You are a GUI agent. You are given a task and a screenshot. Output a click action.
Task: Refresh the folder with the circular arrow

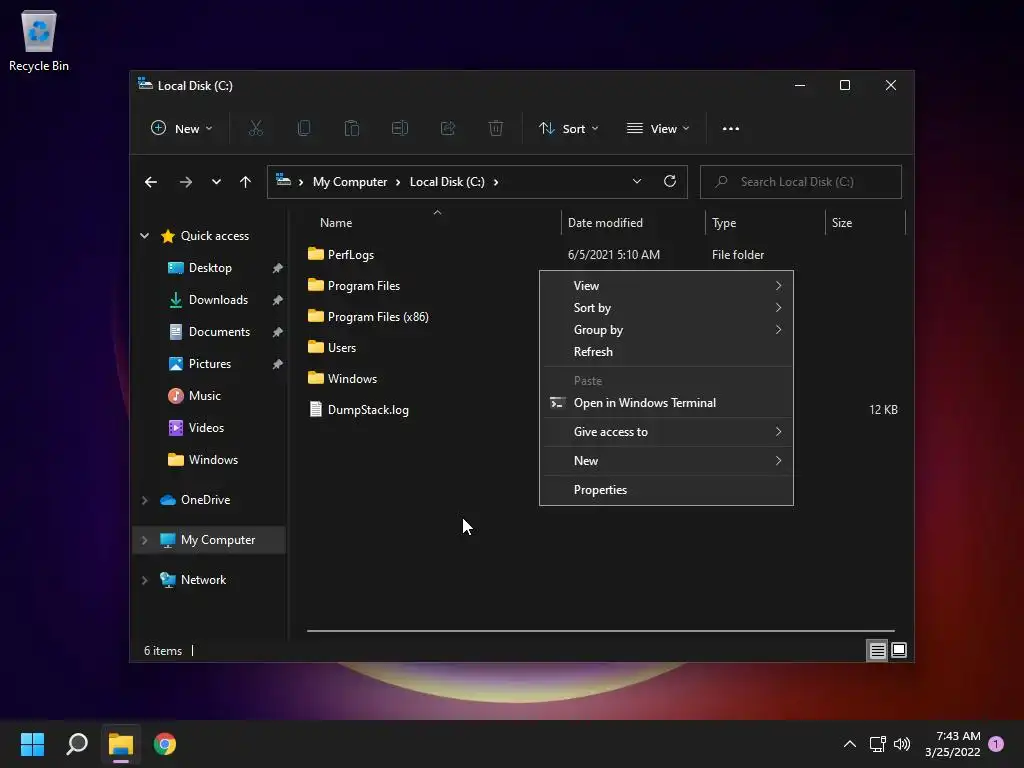670,182
